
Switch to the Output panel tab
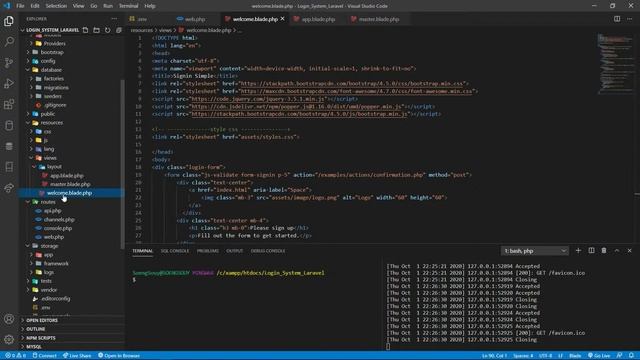click(x=234, y=251)
